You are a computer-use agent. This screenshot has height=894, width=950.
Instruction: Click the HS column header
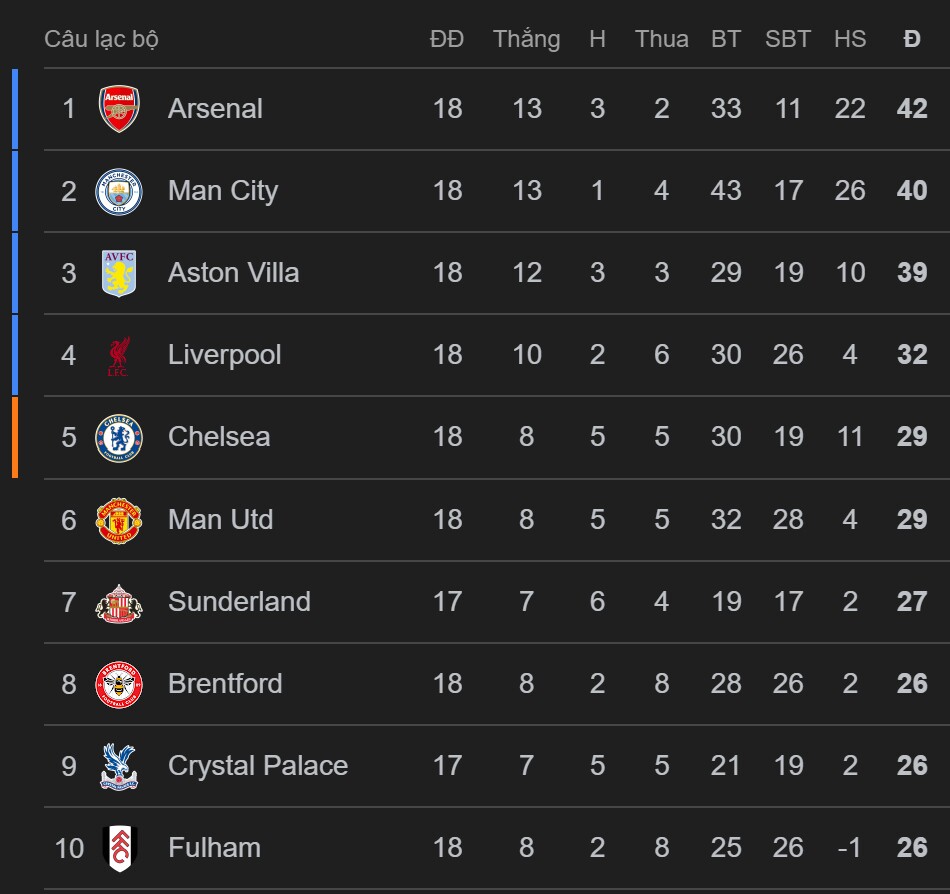(x=850, y=39)
